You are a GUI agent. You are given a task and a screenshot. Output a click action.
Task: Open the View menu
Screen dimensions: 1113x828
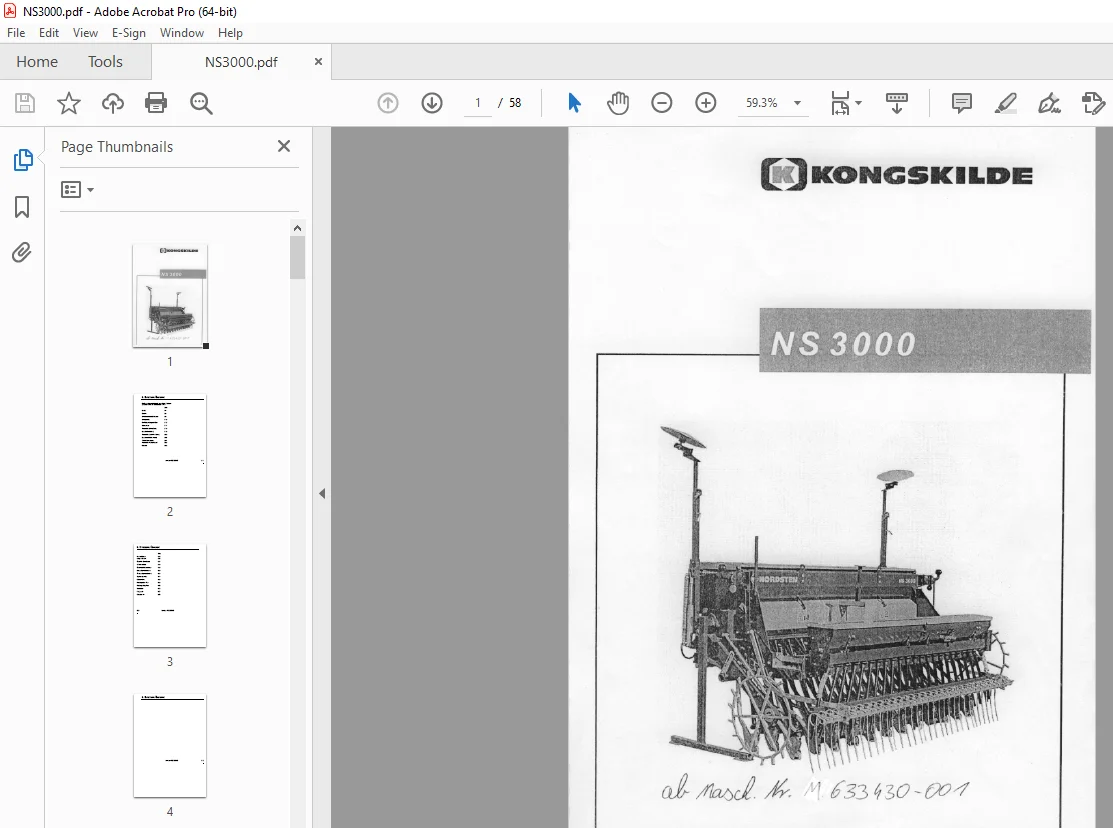click(85, 33)
